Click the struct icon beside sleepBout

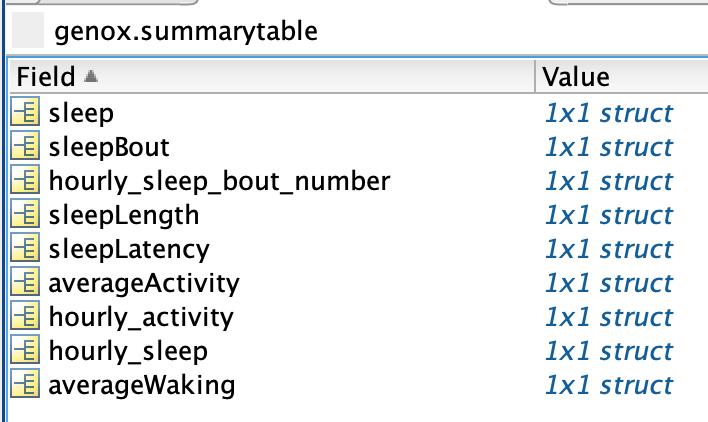(x=25, y=145)
